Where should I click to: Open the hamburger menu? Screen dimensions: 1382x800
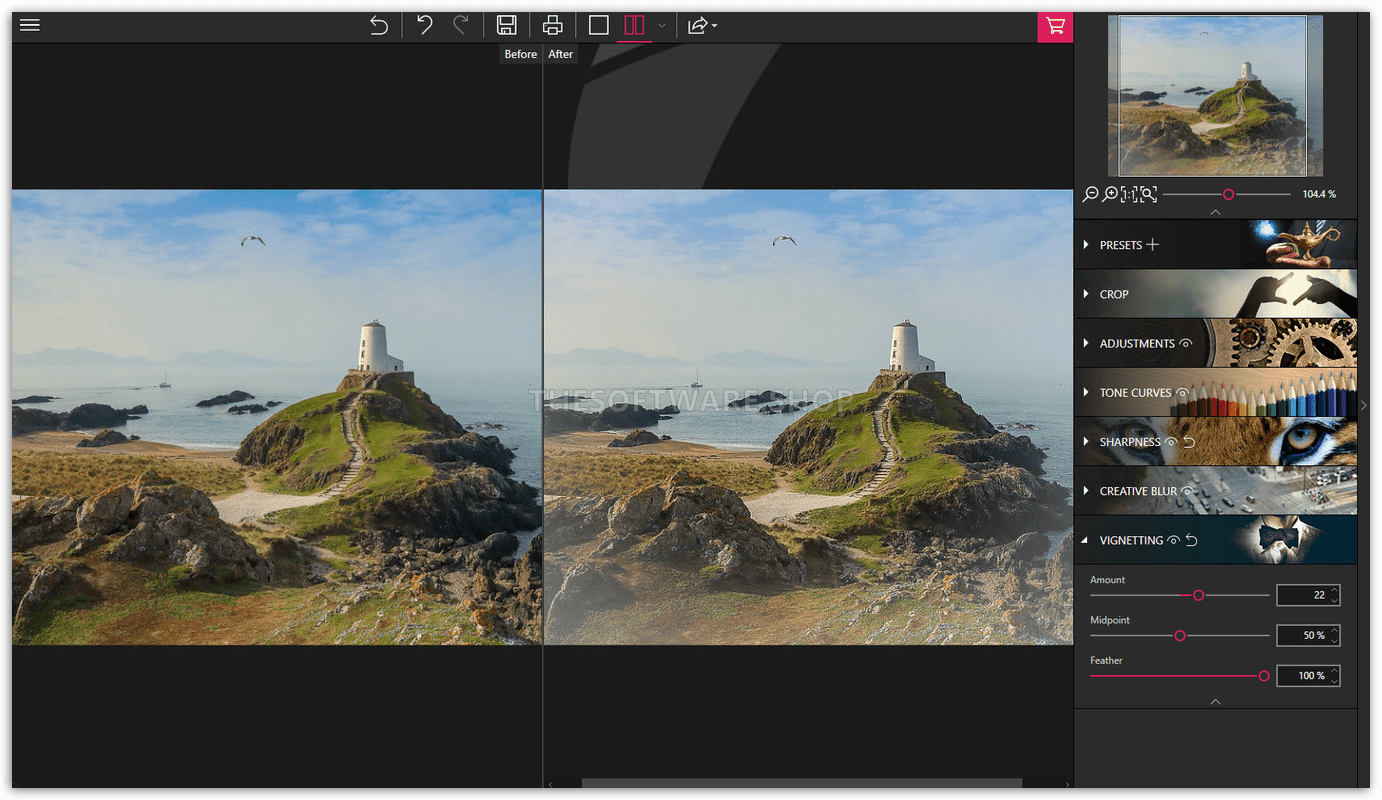pos(29,25)
